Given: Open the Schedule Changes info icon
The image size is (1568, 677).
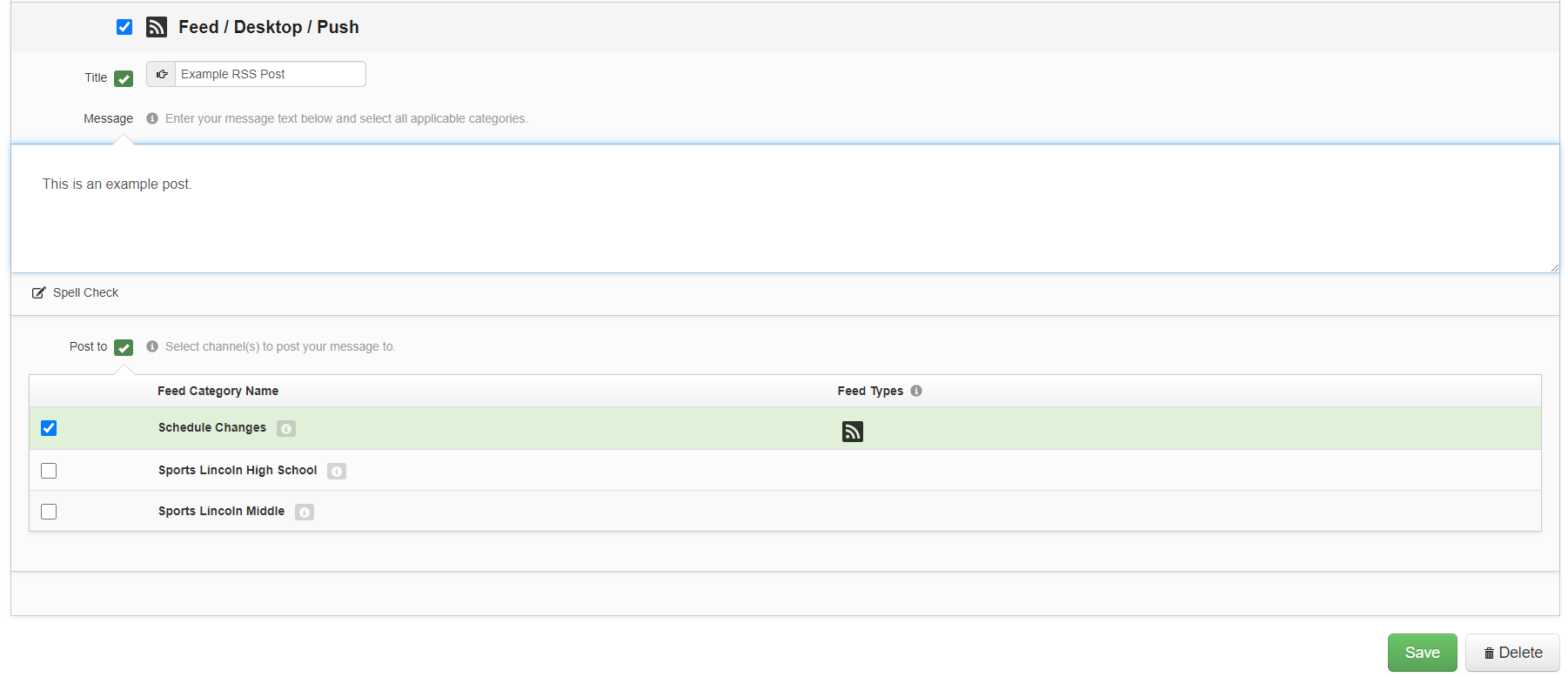Looking at the screenshot, I should [x=286, y=428].
